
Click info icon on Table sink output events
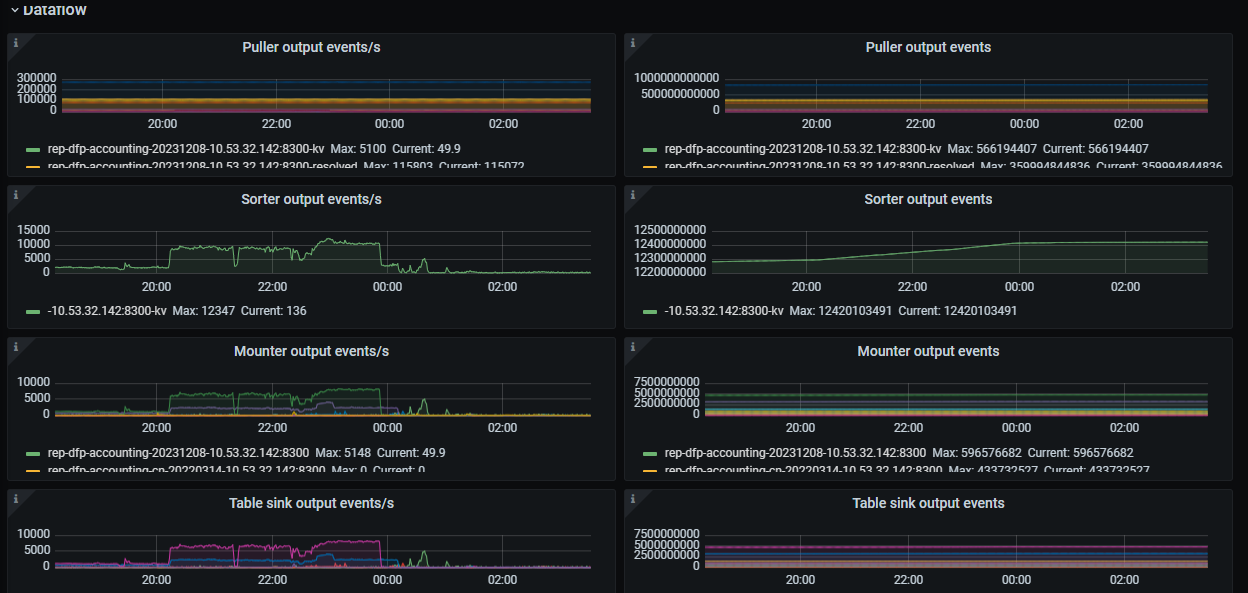click(x=633, y=498)
